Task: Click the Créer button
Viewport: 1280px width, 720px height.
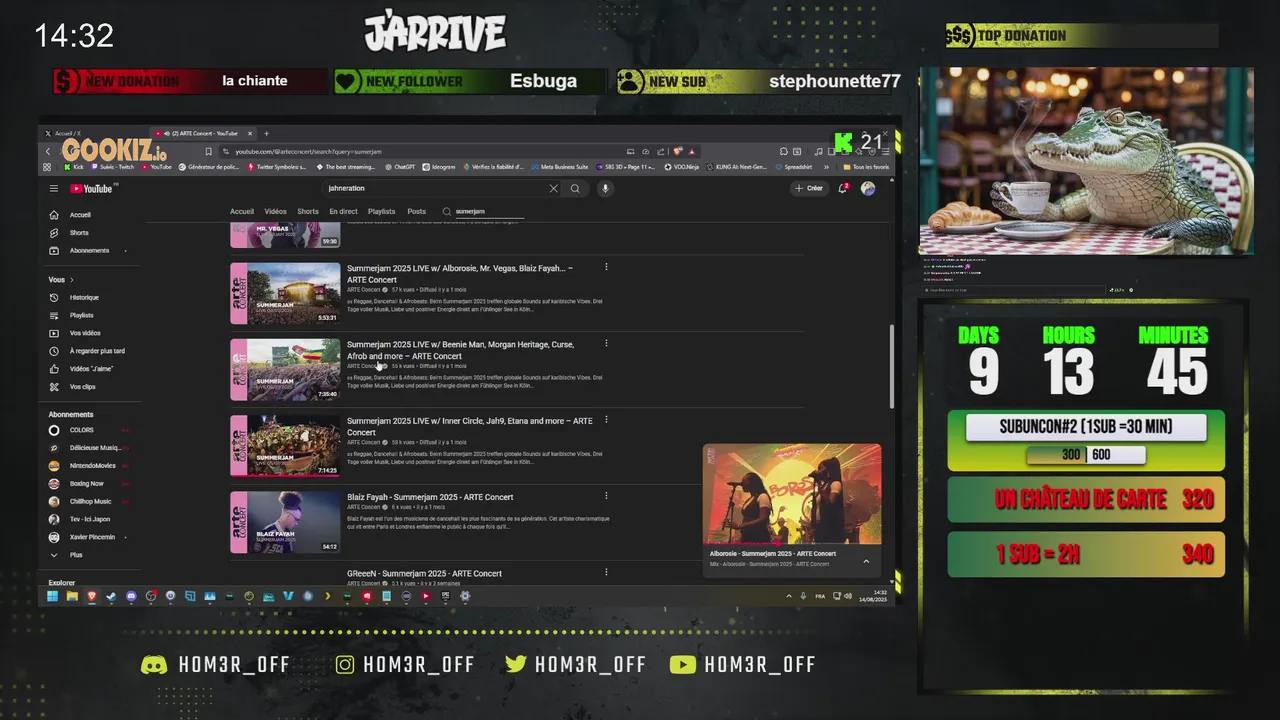Action: 809,188
